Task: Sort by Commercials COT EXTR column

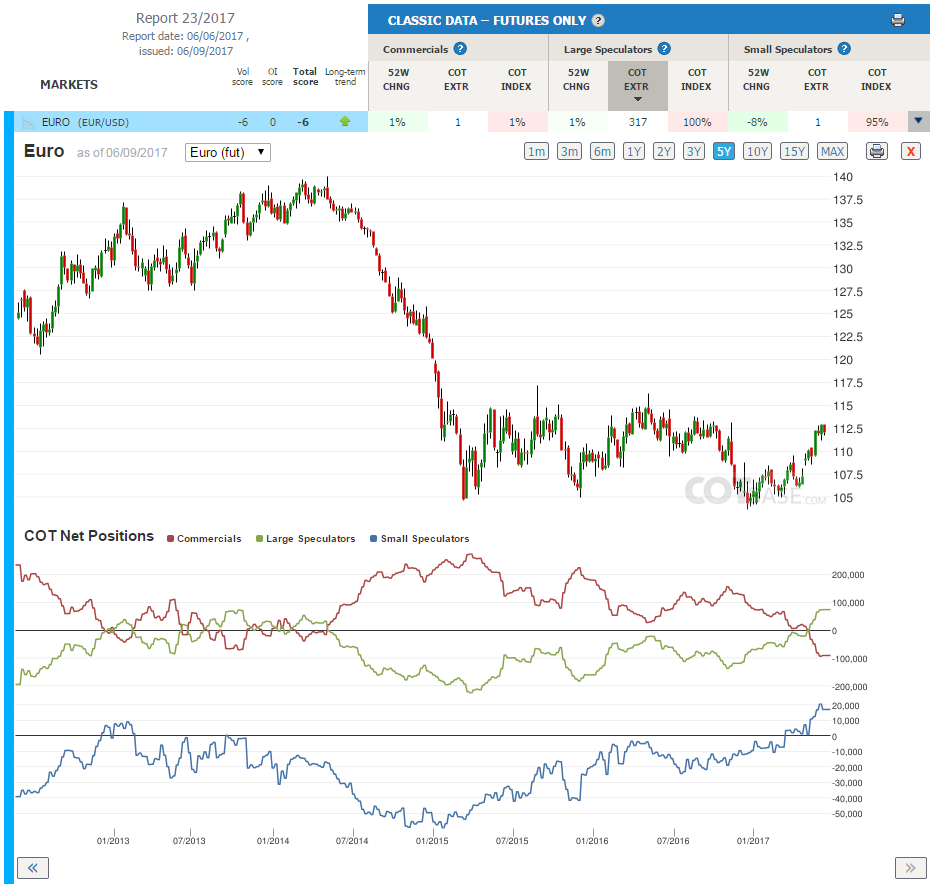Action: pos(456,79)
